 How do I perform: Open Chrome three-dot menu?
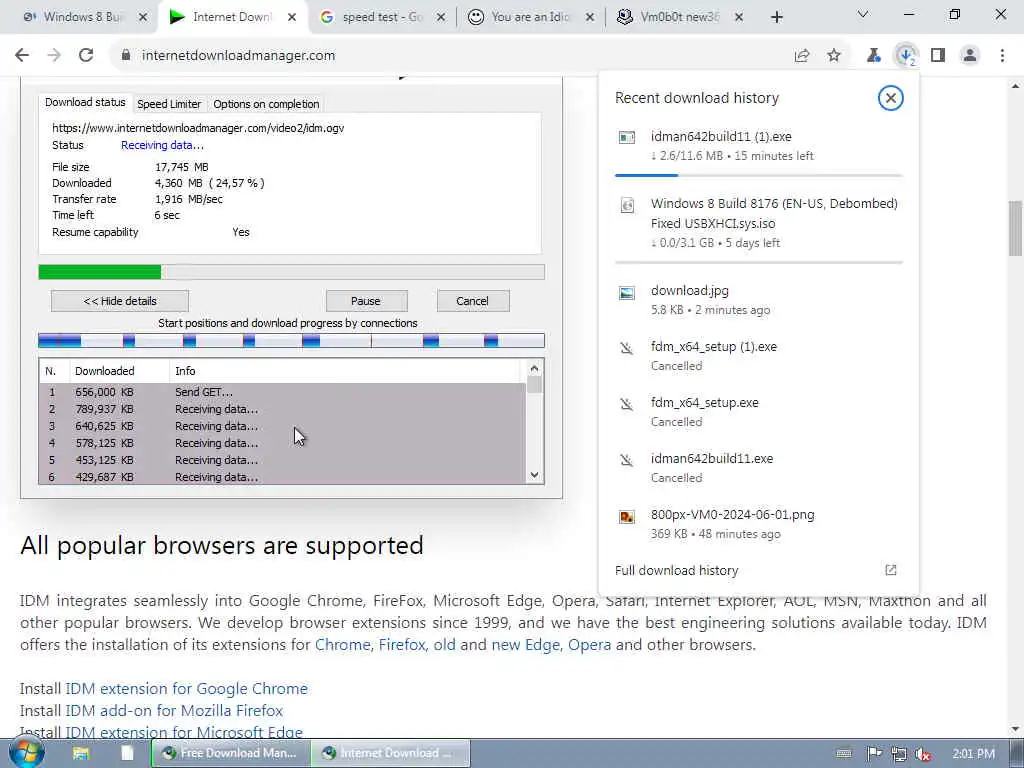(x=1002, y=56)
